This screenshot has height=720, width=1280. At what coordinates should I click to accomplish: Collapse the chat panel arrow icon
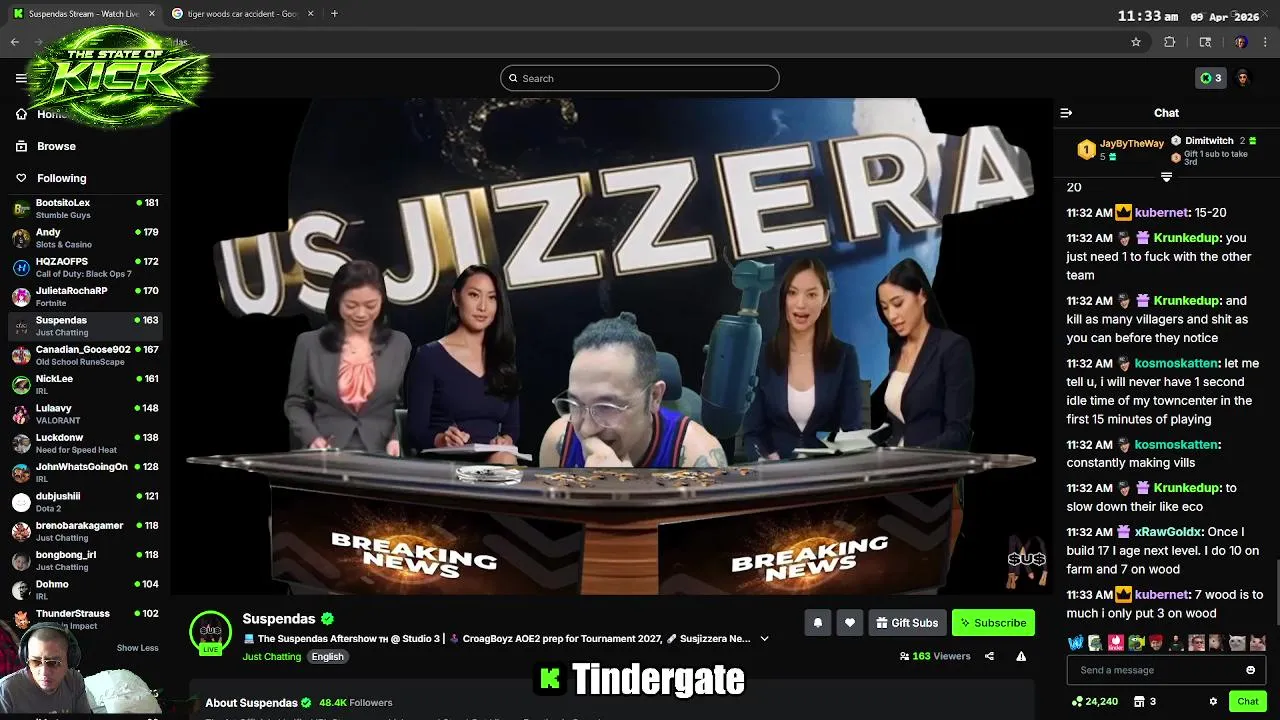1066,113
